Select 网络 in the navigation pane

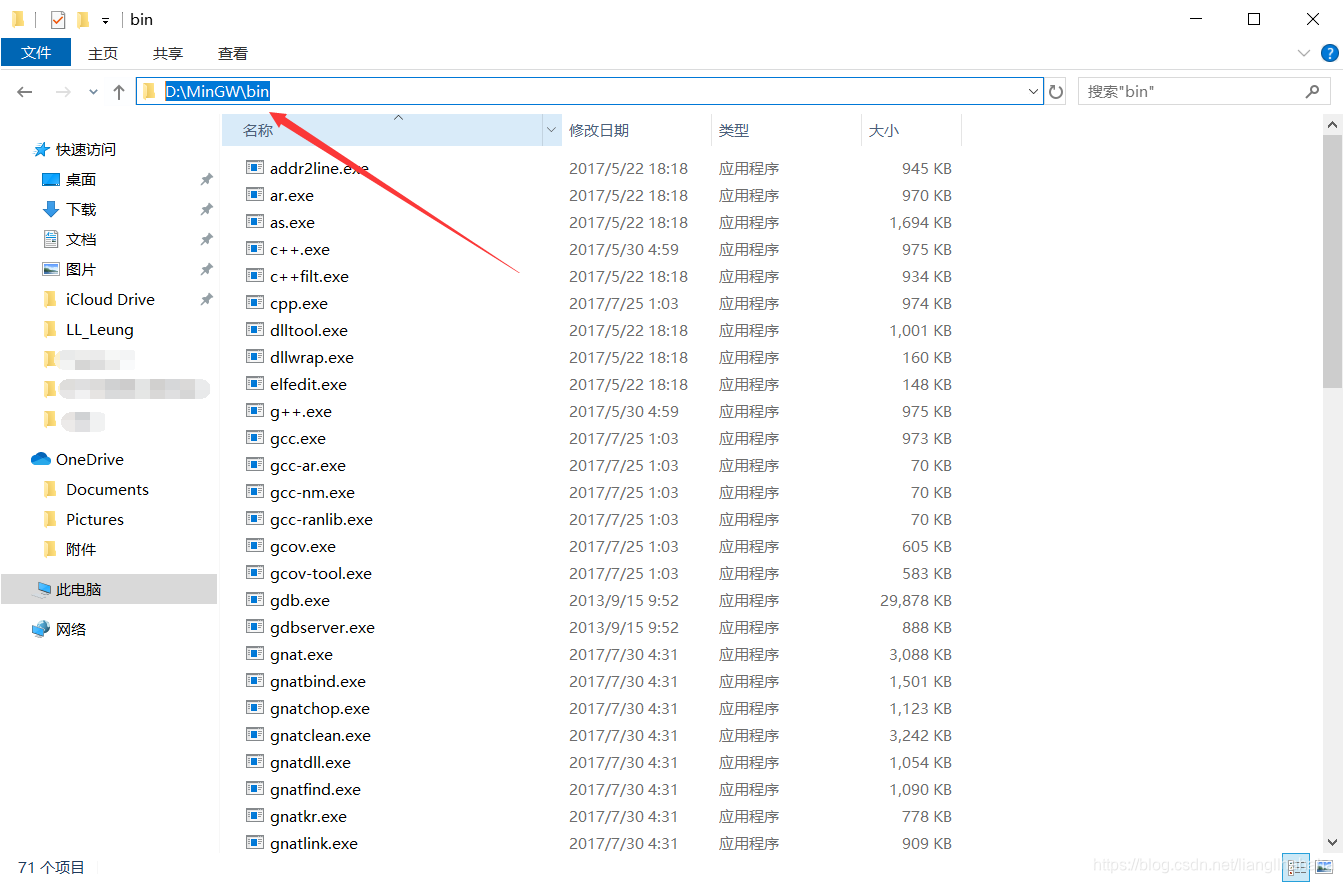(71, 629)
